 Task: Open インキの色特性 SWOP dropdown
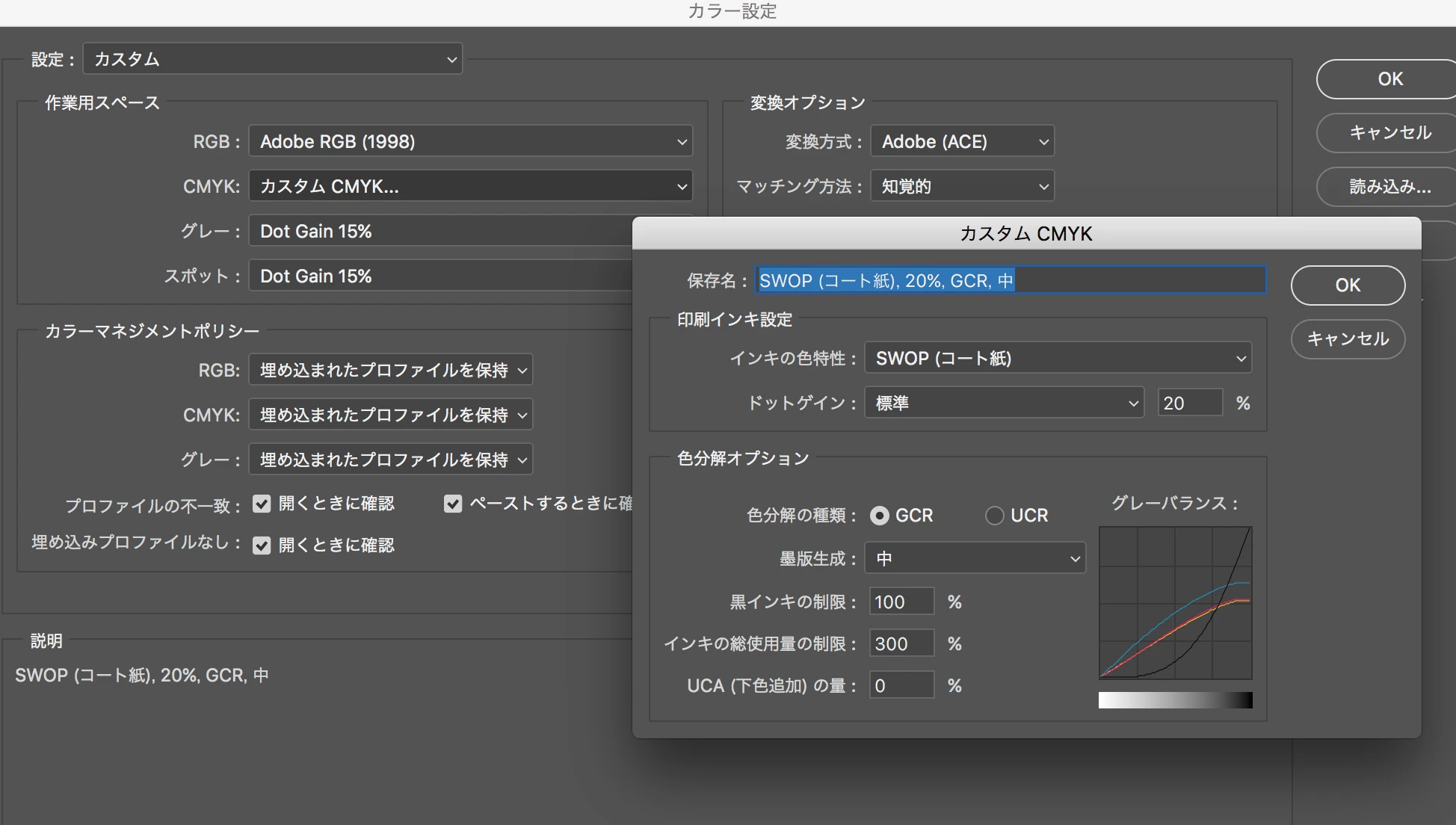tap(1058, 358)
